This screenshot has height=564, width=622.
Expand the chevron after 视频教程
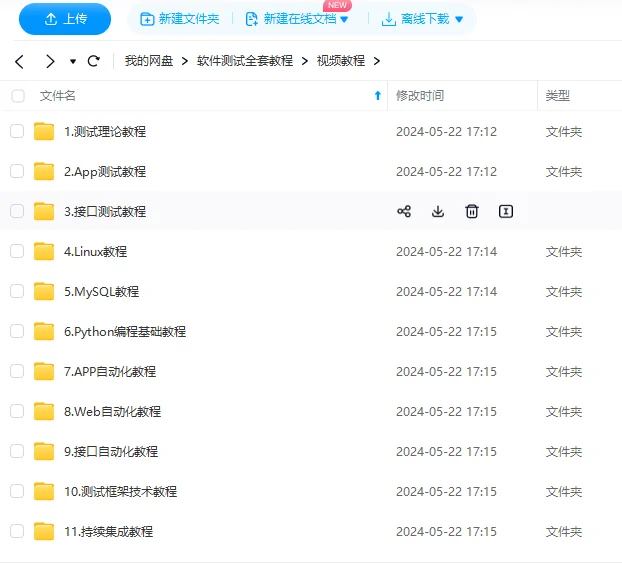(x=377, y=61)
